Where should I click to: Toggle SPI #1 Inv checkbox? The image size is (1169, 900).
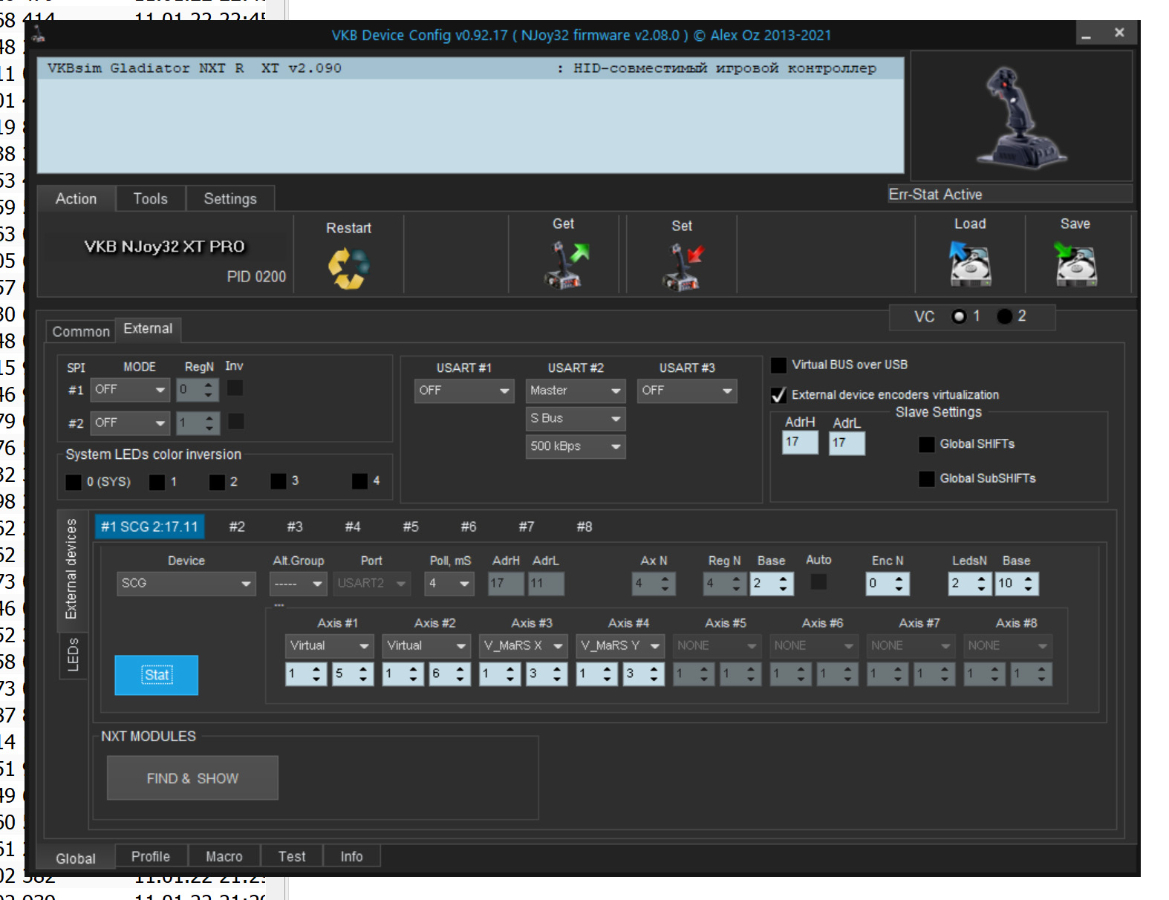[x=235, y=388]
